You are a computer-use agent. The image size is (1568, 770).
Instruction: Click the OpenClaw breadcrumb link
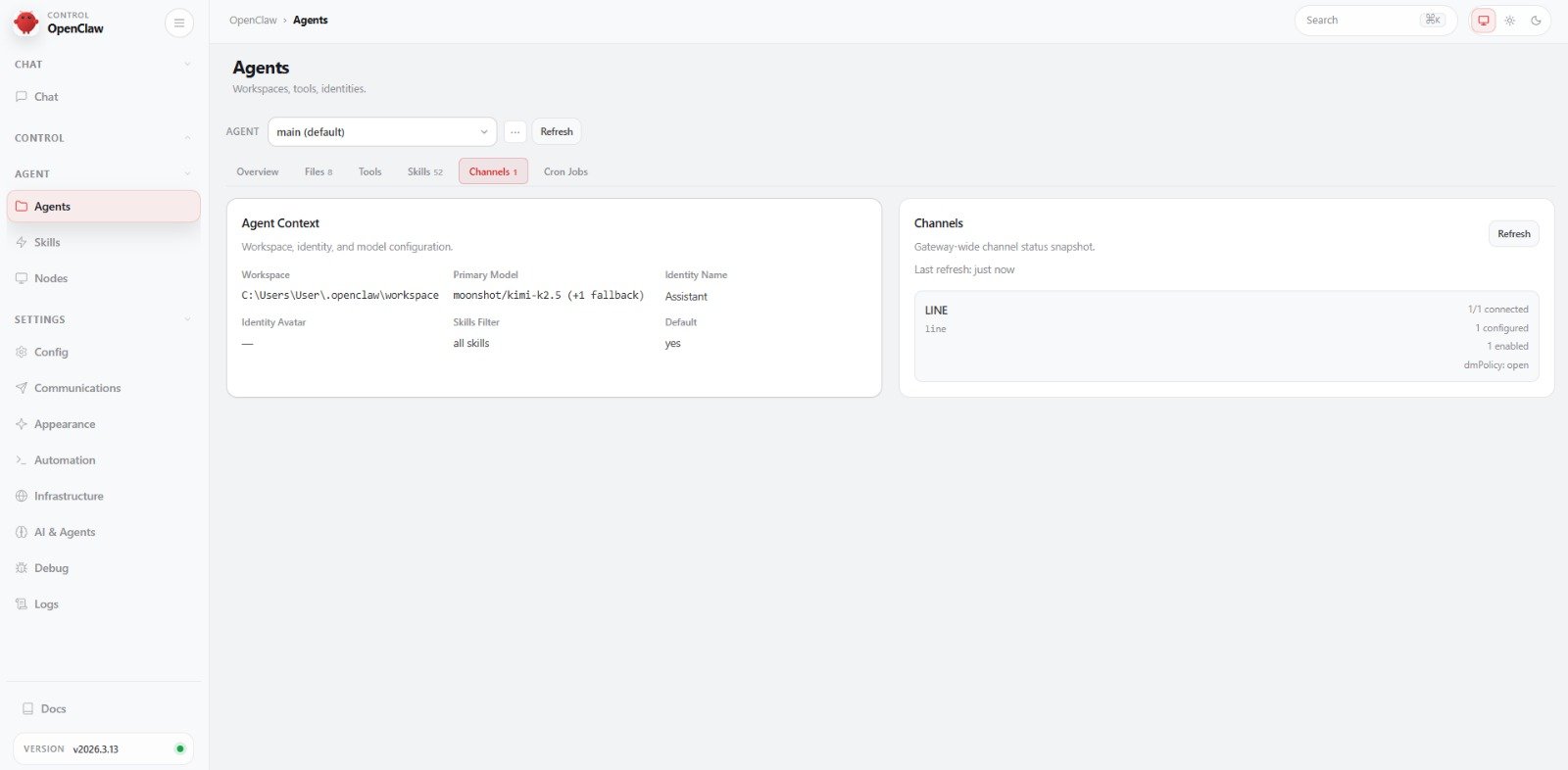(x=253, y=21)
